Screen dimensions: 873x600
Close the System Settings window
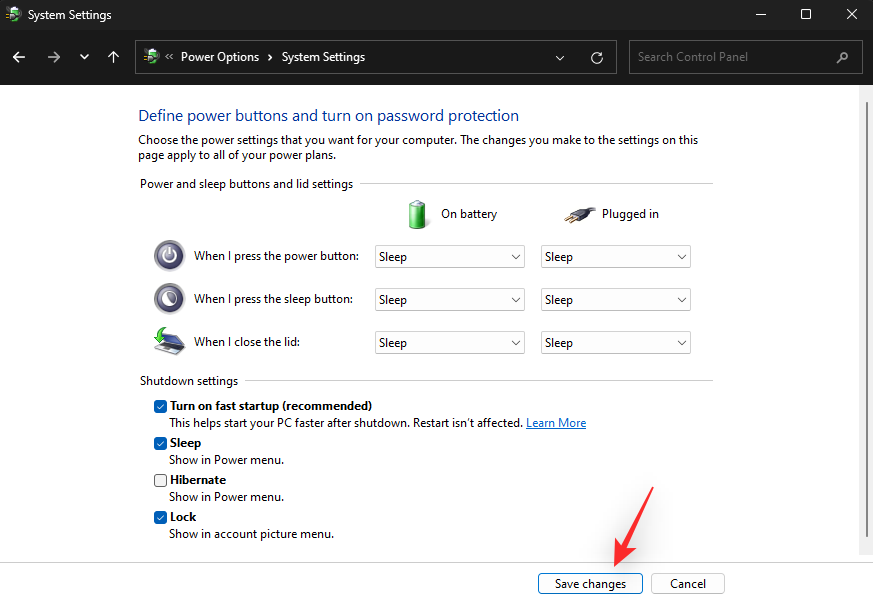tap(852, 14)
